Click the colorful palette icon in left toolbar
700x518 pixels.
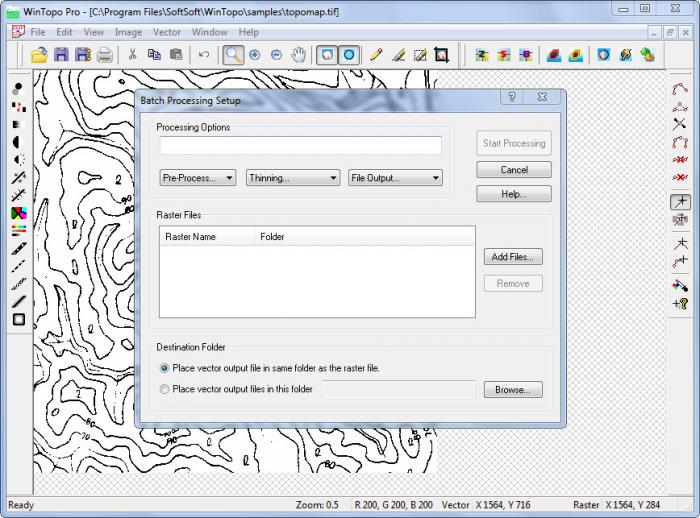coord(19,213)
